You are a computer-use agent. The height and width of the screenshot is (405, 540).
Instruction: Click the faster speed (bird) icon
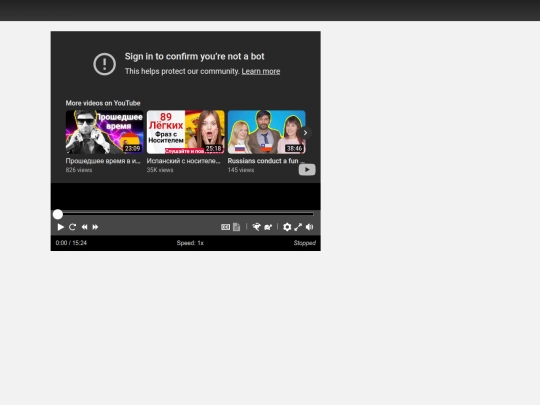tap(256, 227)
